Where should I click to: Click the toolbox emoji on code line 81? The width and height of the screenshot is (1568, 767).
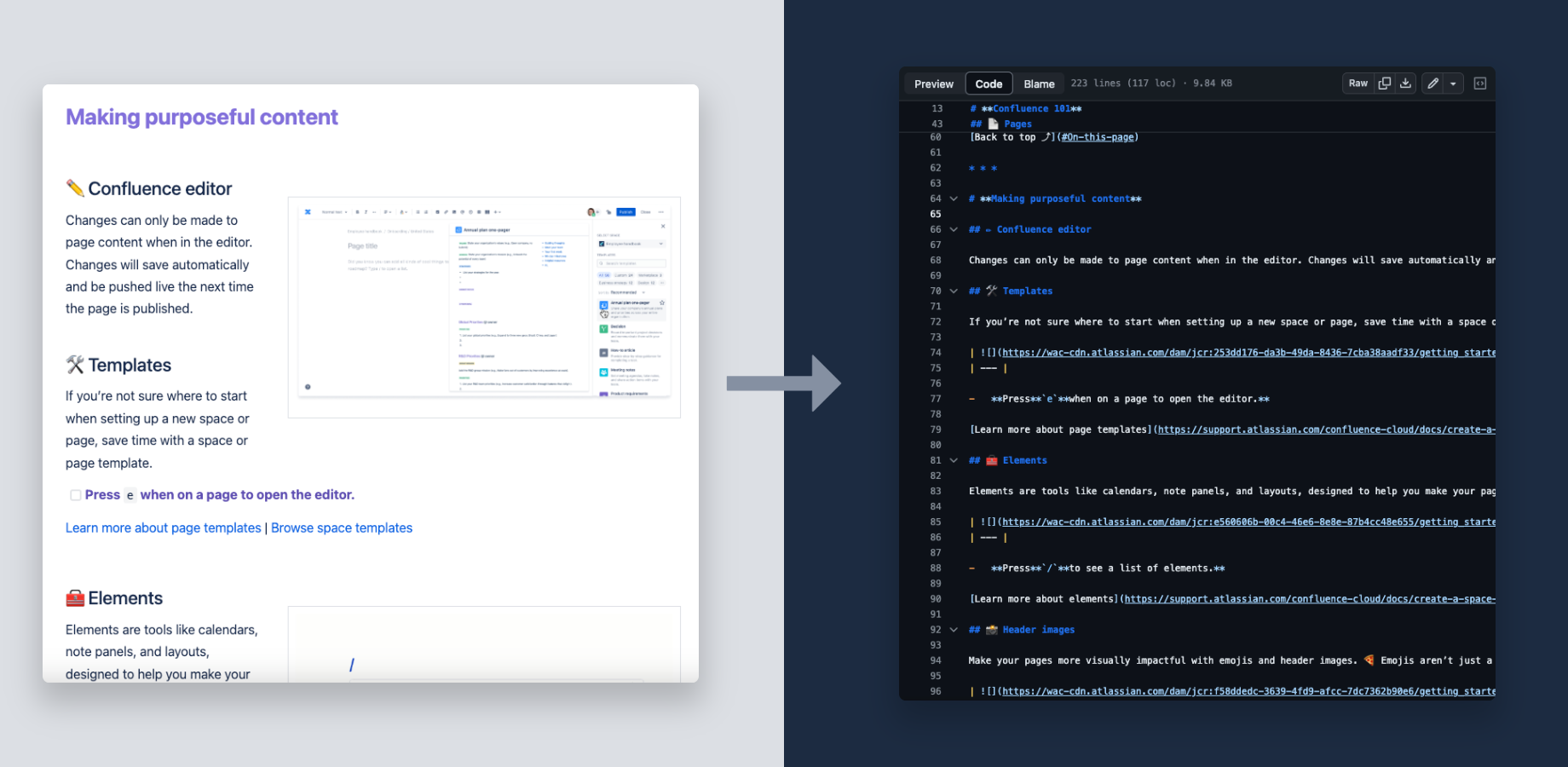pos(992,460)
